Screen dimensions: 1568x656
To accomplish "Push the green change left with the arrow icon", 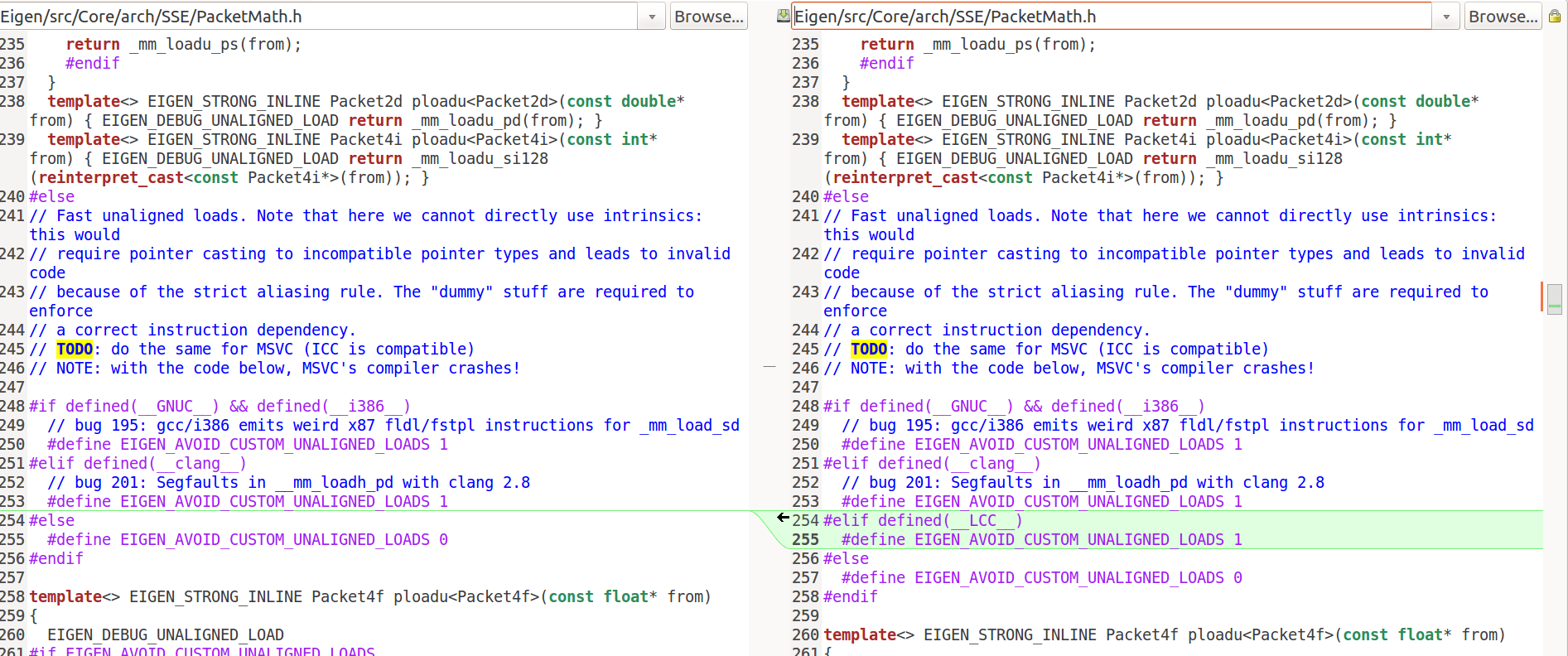I will (783, 518).
